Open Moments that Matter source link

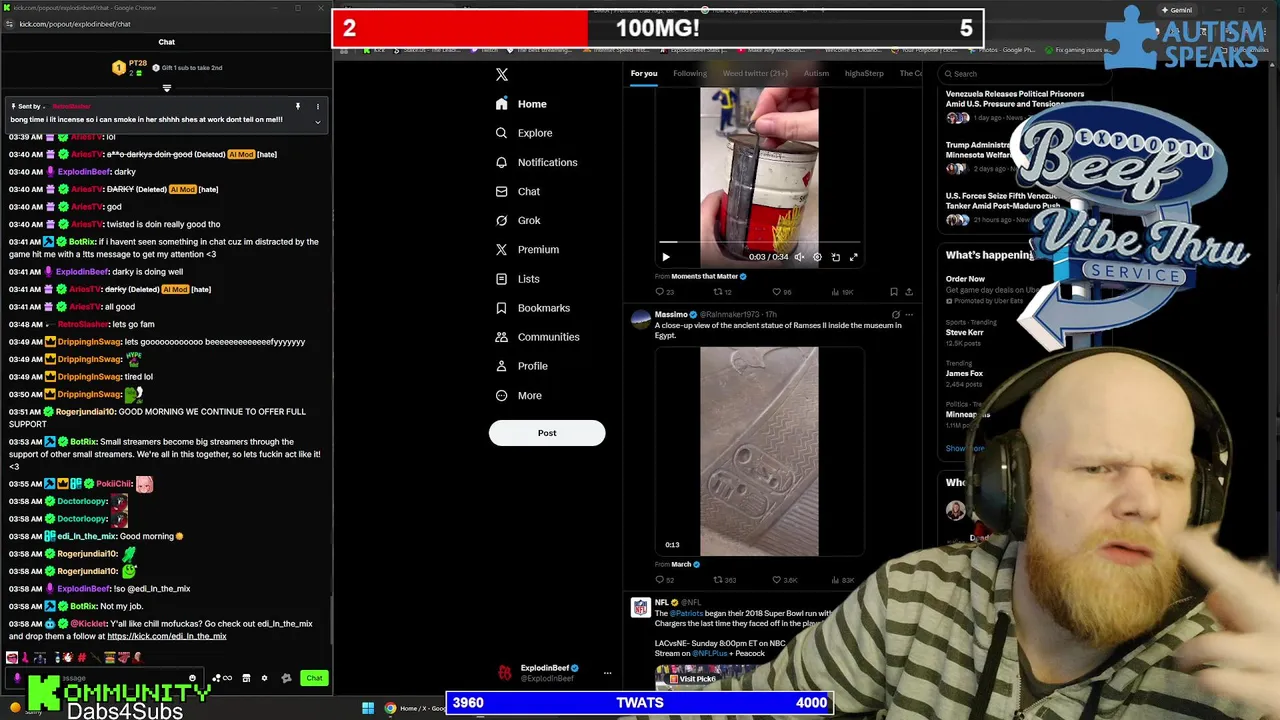704,276
